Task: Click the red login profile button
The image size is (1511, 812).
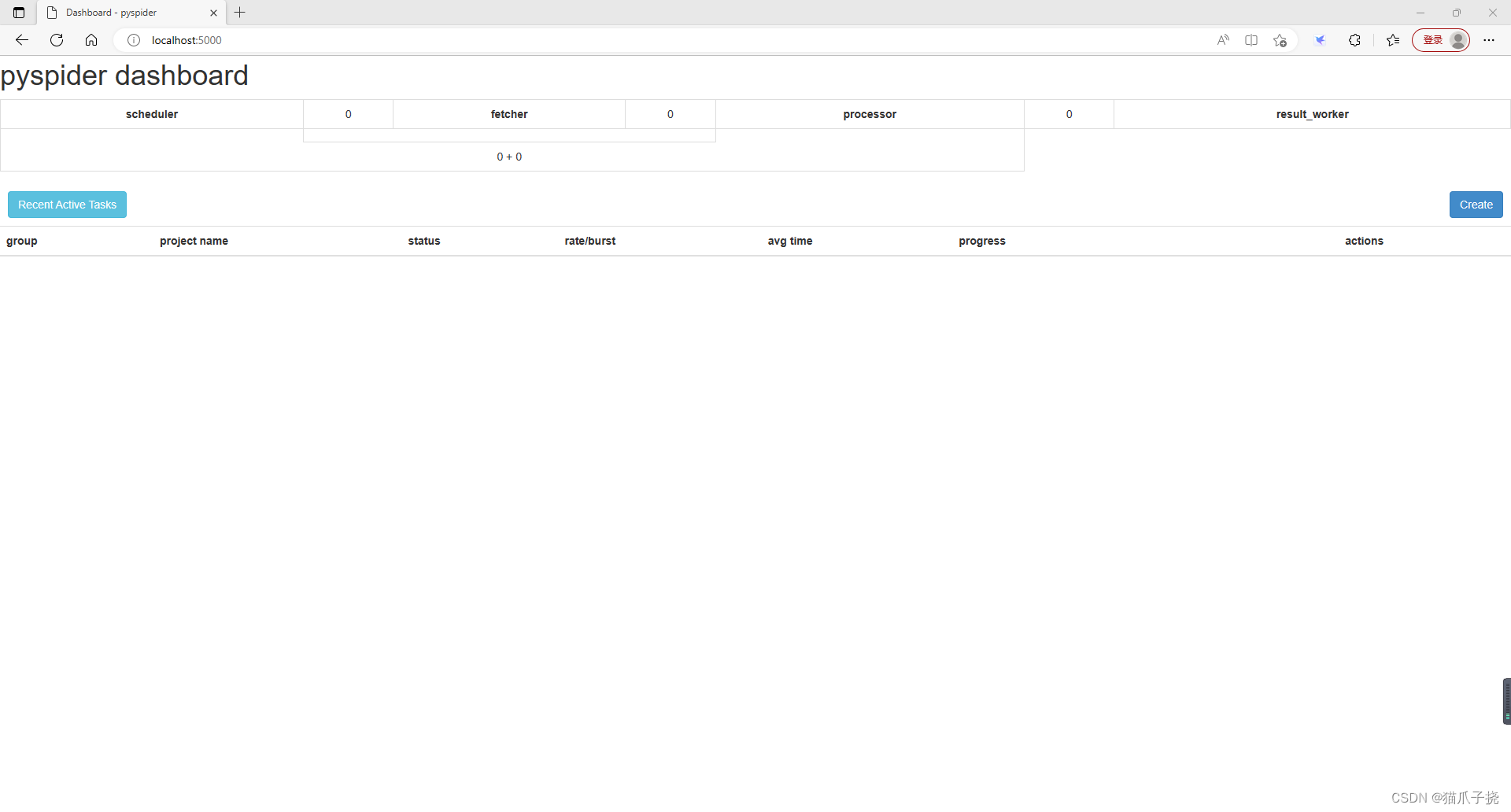Action: click(1441, 40)
